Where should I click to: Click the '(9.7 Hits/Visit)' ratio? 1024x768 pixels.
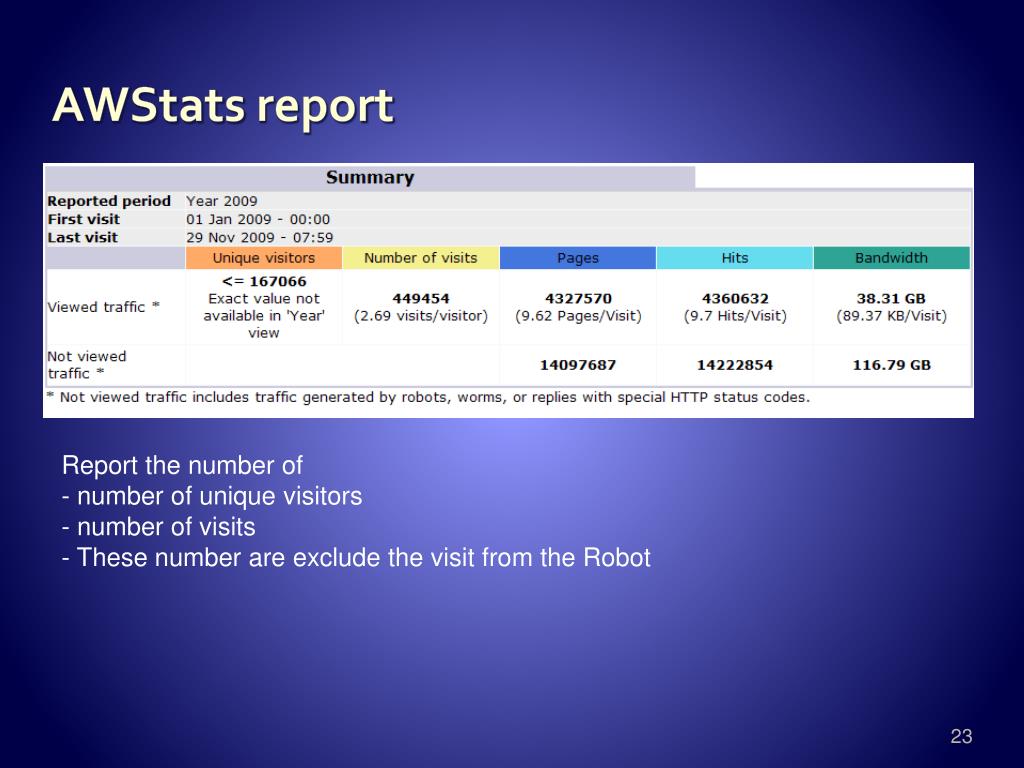pos(735,316)
